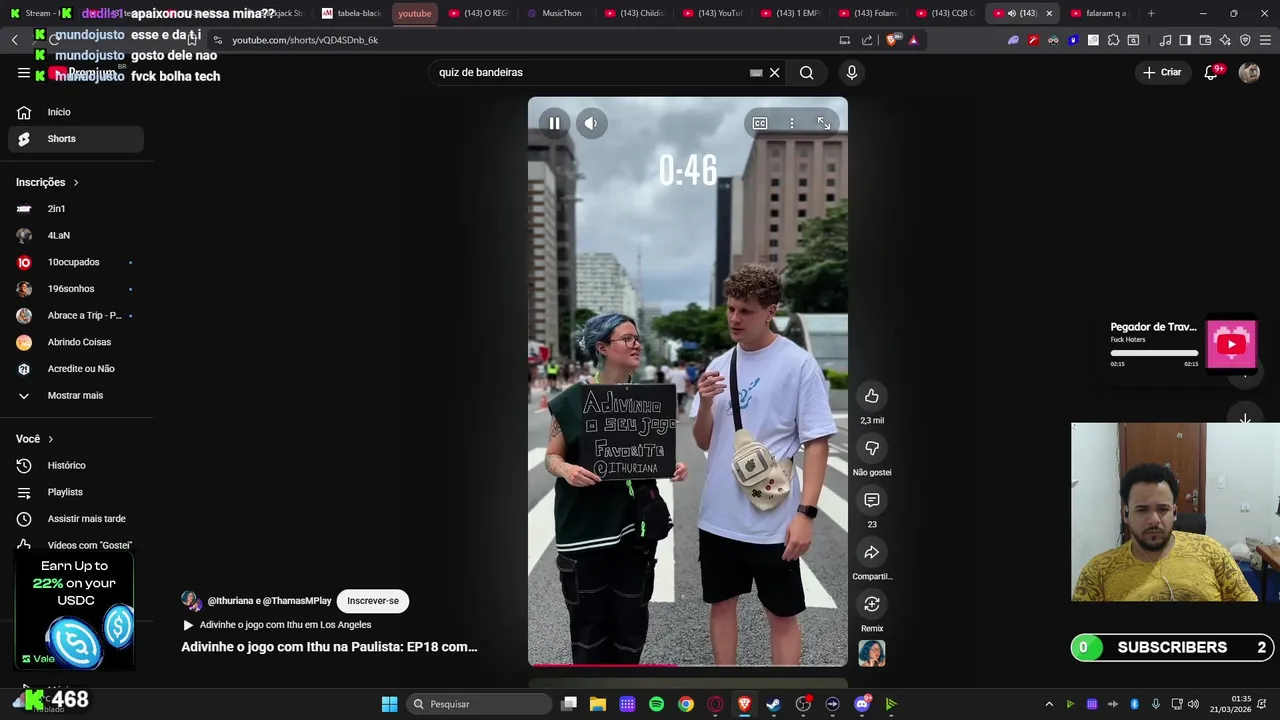Click the Compartilhar share icon
Image resolution: width=1280 pixels, height=720 pixels.
tap(872, 552)
